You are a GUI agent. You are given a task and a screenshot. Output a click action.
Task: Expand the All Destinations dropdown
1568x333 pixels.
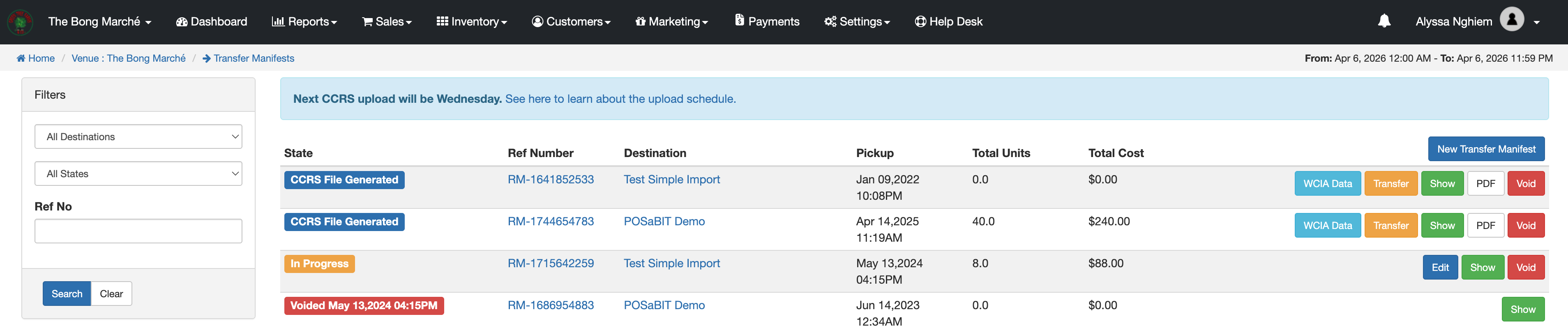138,137
